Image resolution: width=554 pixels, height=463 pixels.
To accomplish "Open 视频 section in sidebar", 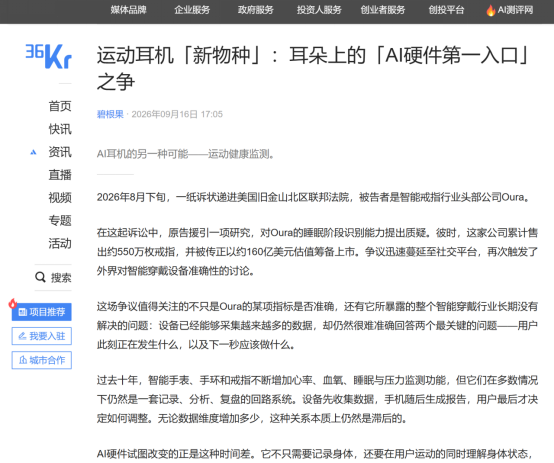I will [60, 198].
